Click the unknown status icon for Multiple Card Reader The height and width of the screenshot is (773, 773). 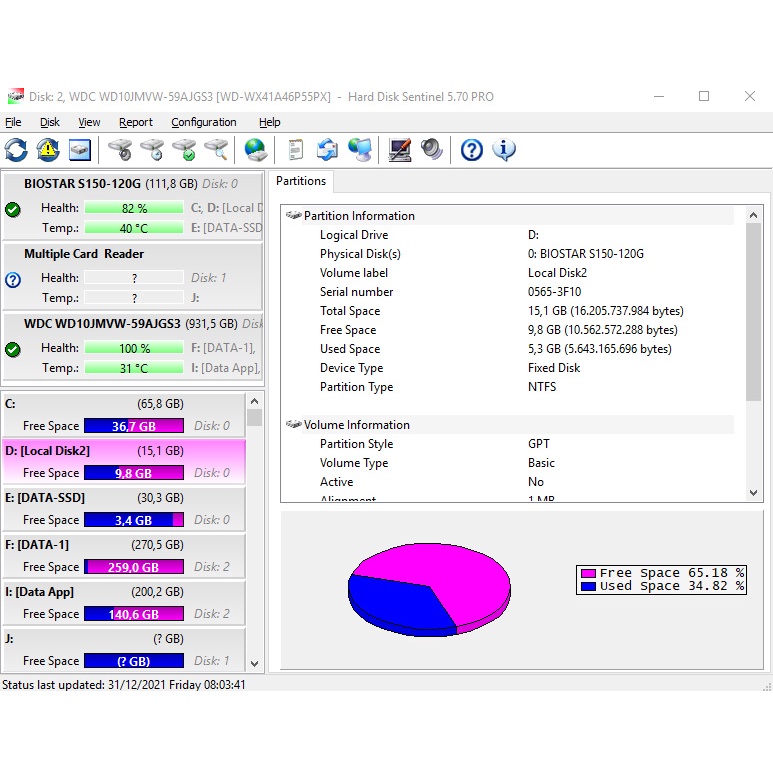[x=13, y=280]
